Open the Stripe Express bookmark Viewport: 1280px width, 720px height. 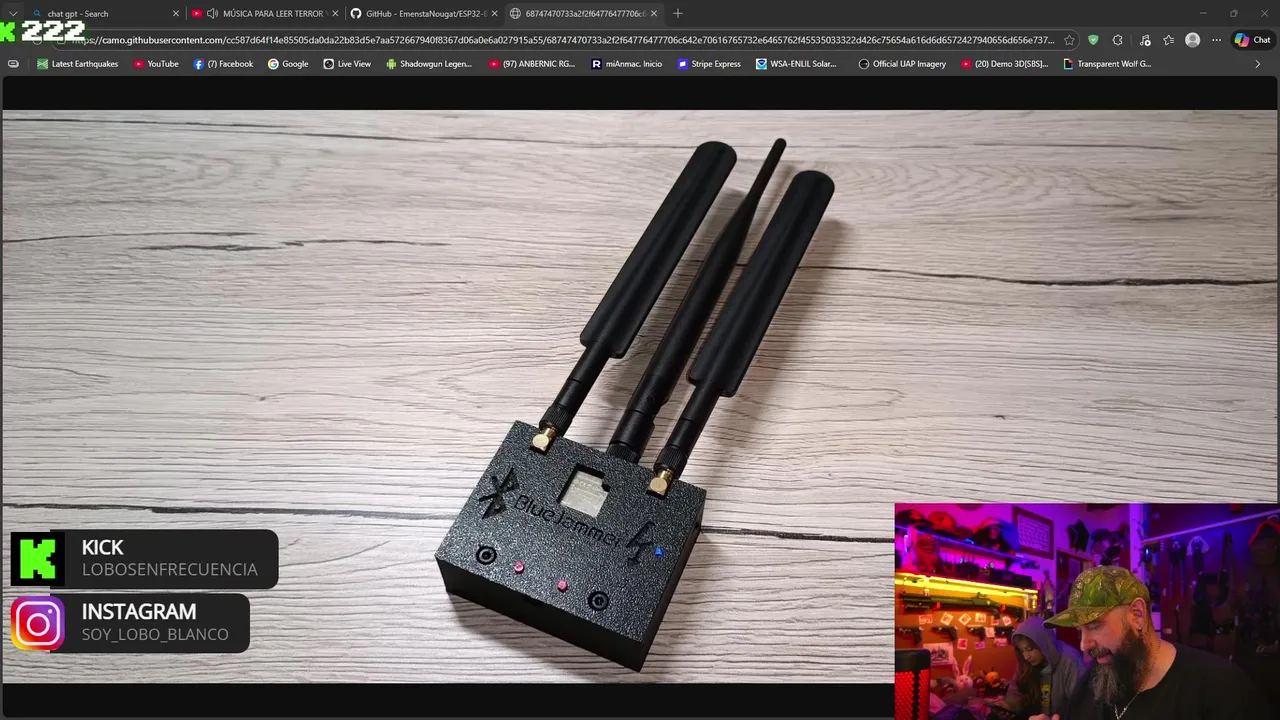pyautogui.click(x=709, y=64)
